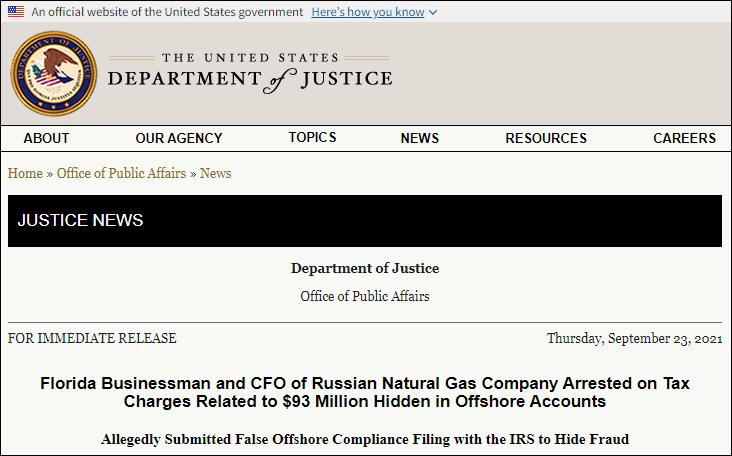Click the JUSTICE NEWS black banner

click(365, 220)
